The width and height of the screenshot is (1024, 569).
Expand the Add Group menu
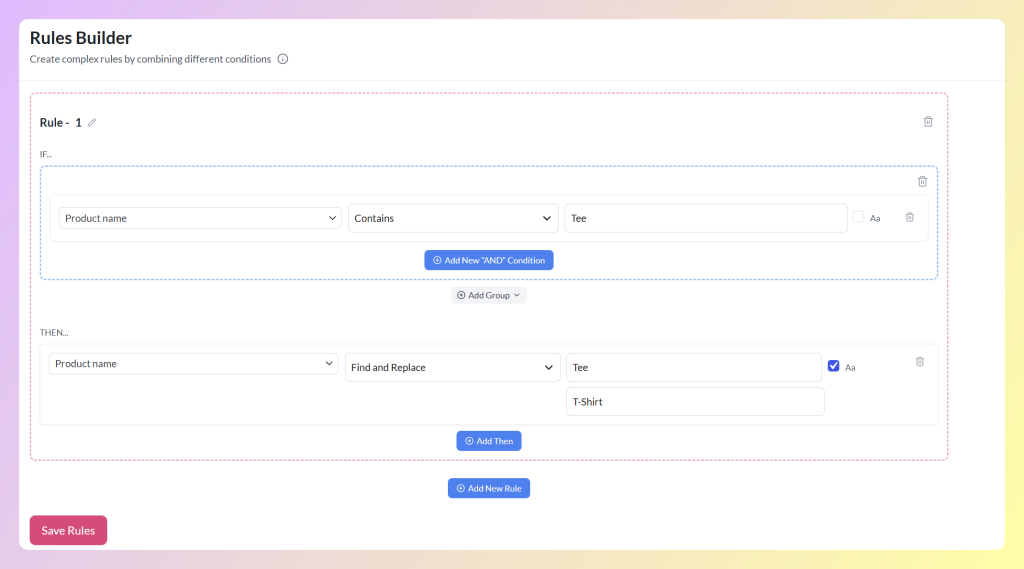coord(488,295)
